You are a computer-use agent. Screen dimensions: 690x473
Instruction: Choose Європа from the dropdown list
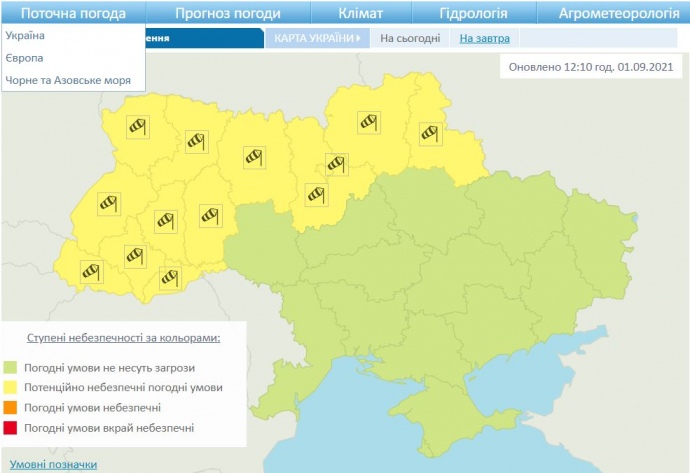(x=24, y=58)
